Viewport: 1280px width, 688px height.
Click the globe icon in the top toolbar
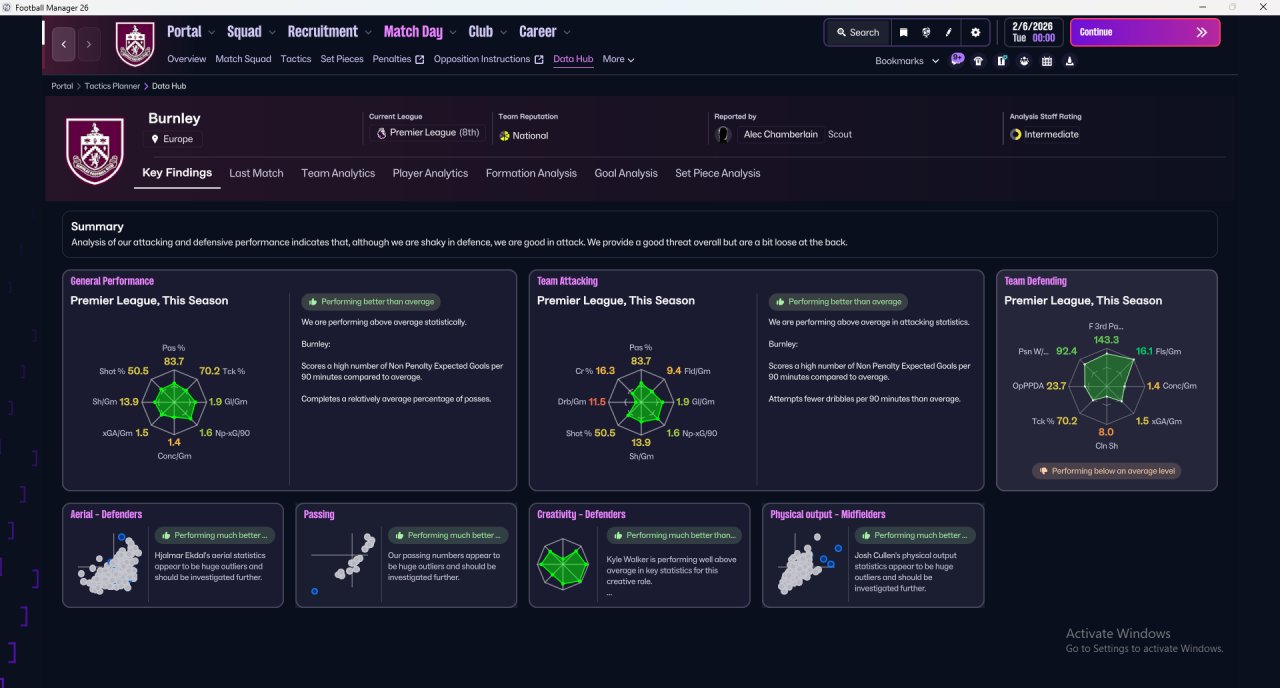(x=926, y=32)
